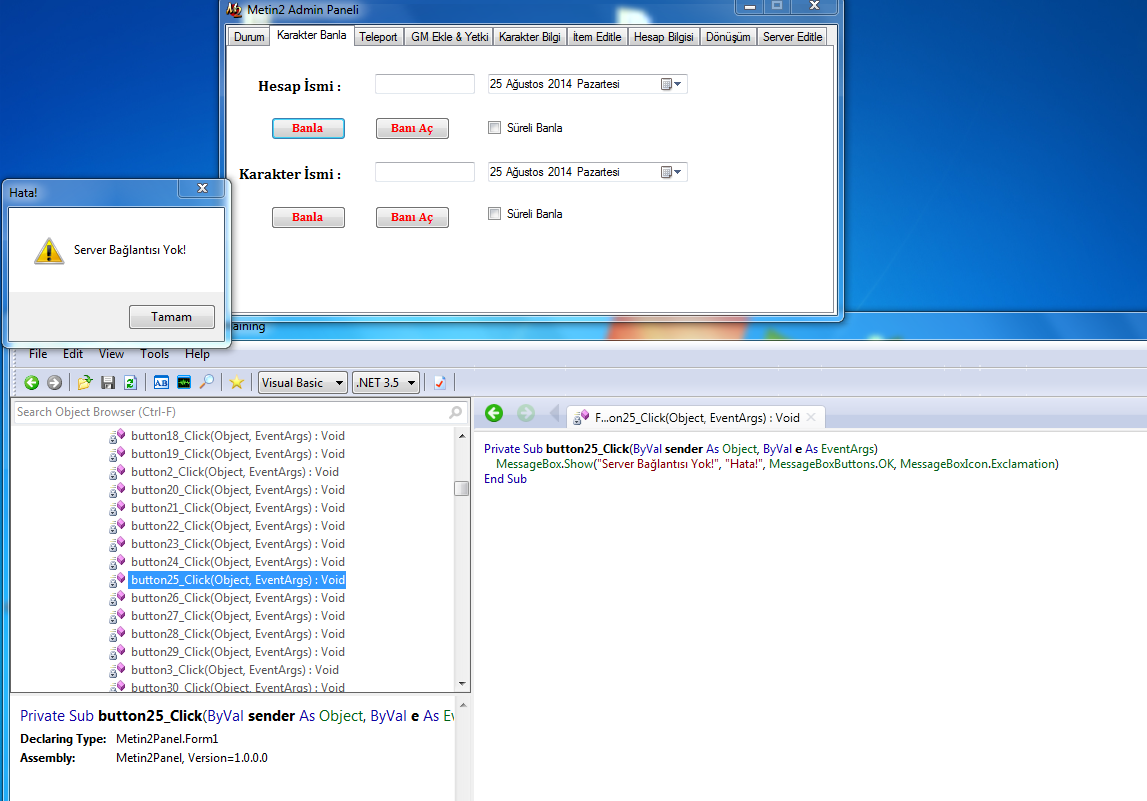Switch to the Teleport tab
The width and height of the screenshot is (1147, 801).
(378, 37)
